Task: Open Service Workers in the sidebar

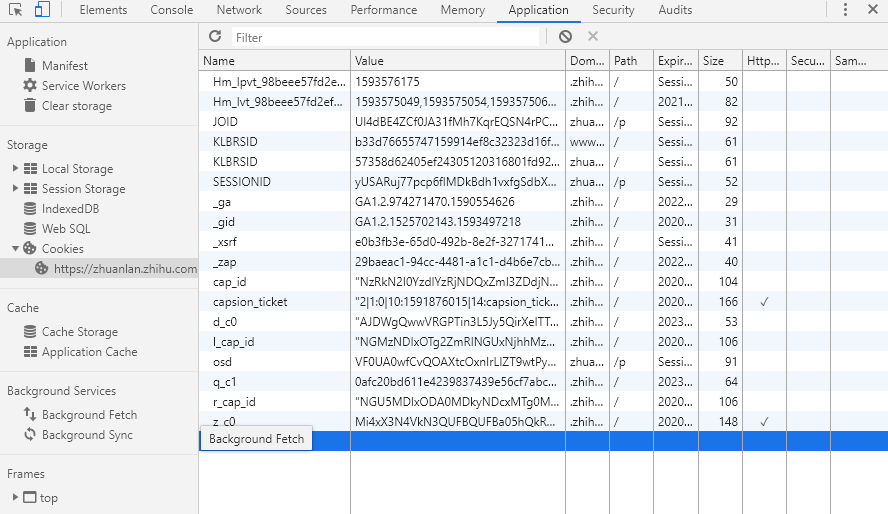Action: click(x=84, y=86)
